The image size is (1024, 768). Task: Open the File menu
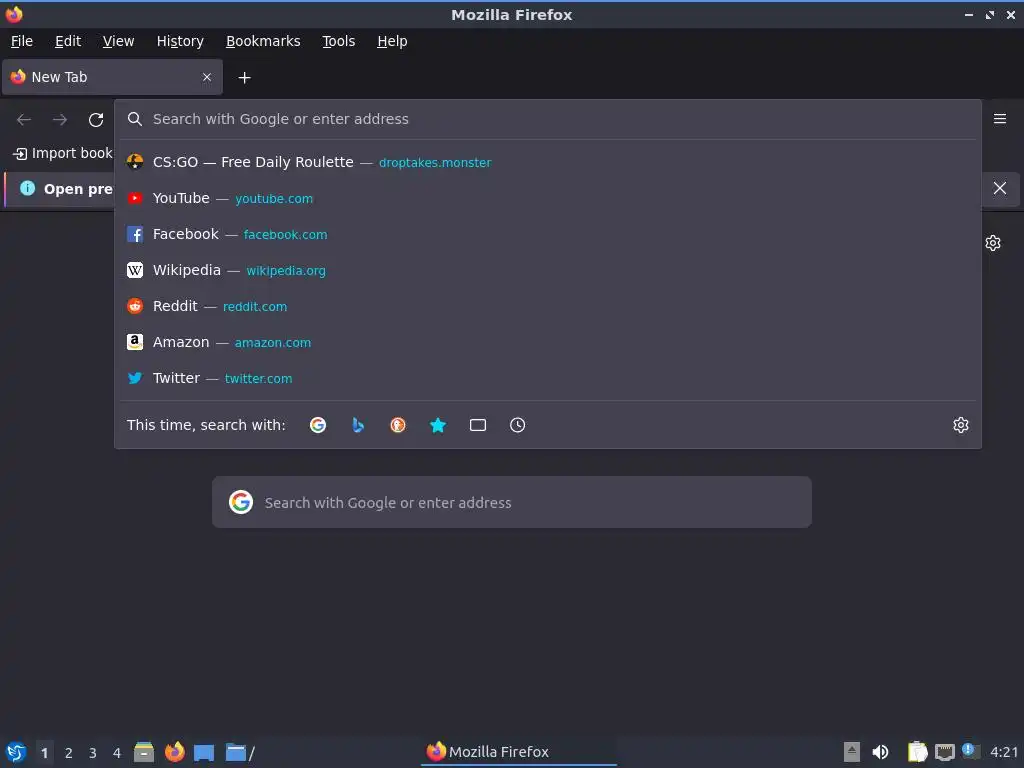(x=22, y=41)
